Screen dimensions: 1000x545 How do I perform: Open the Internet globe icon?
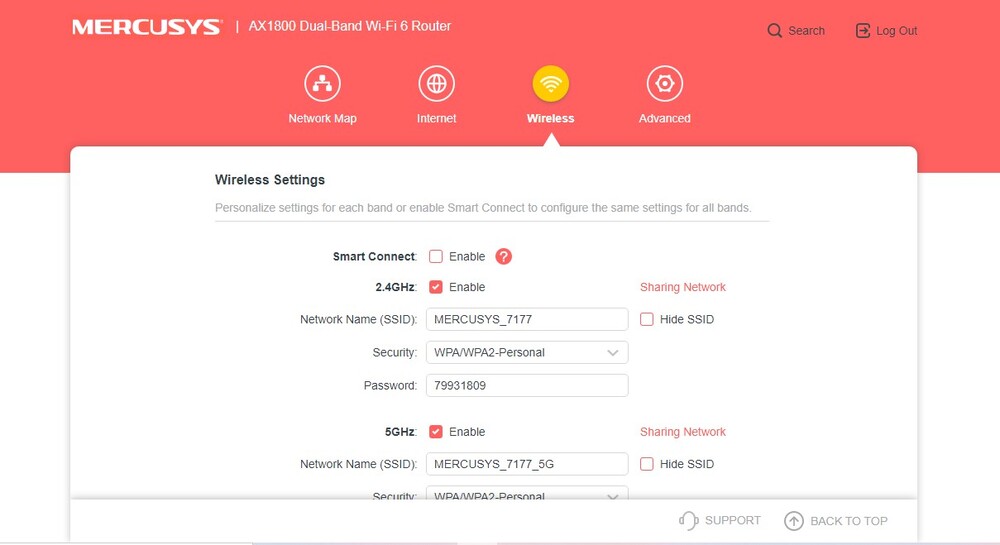(x=436, y=84)
